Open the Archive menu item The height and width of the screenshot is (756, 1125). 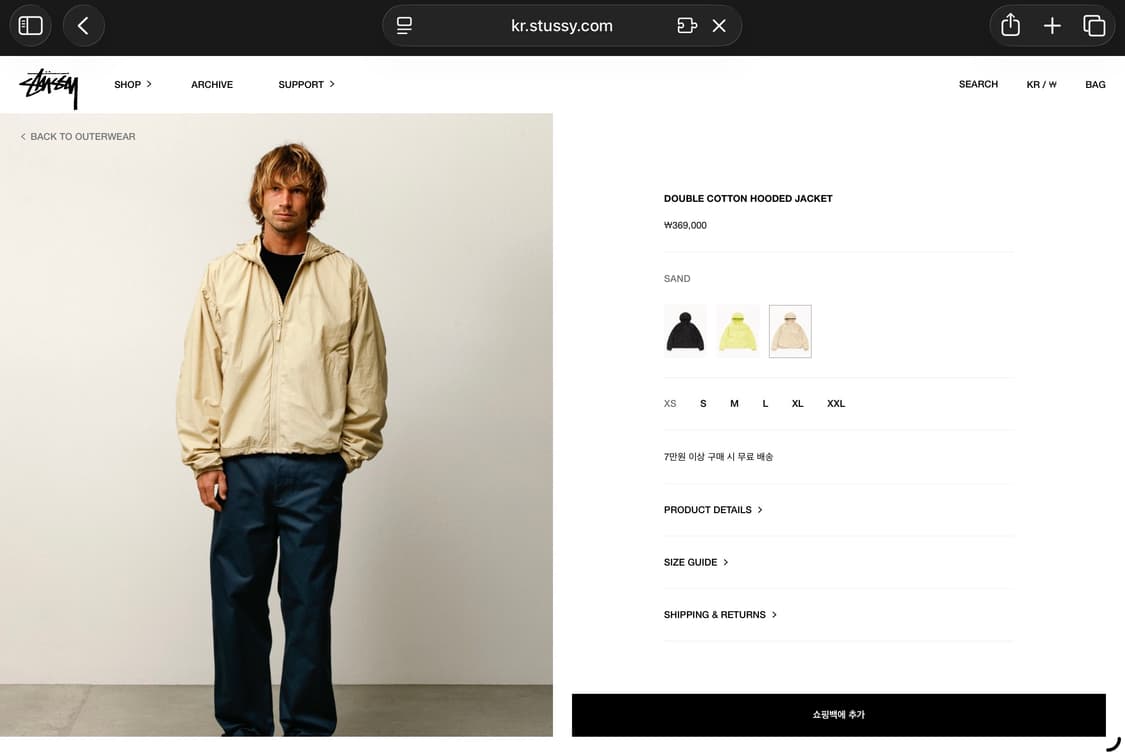click(x=212, y=85)
